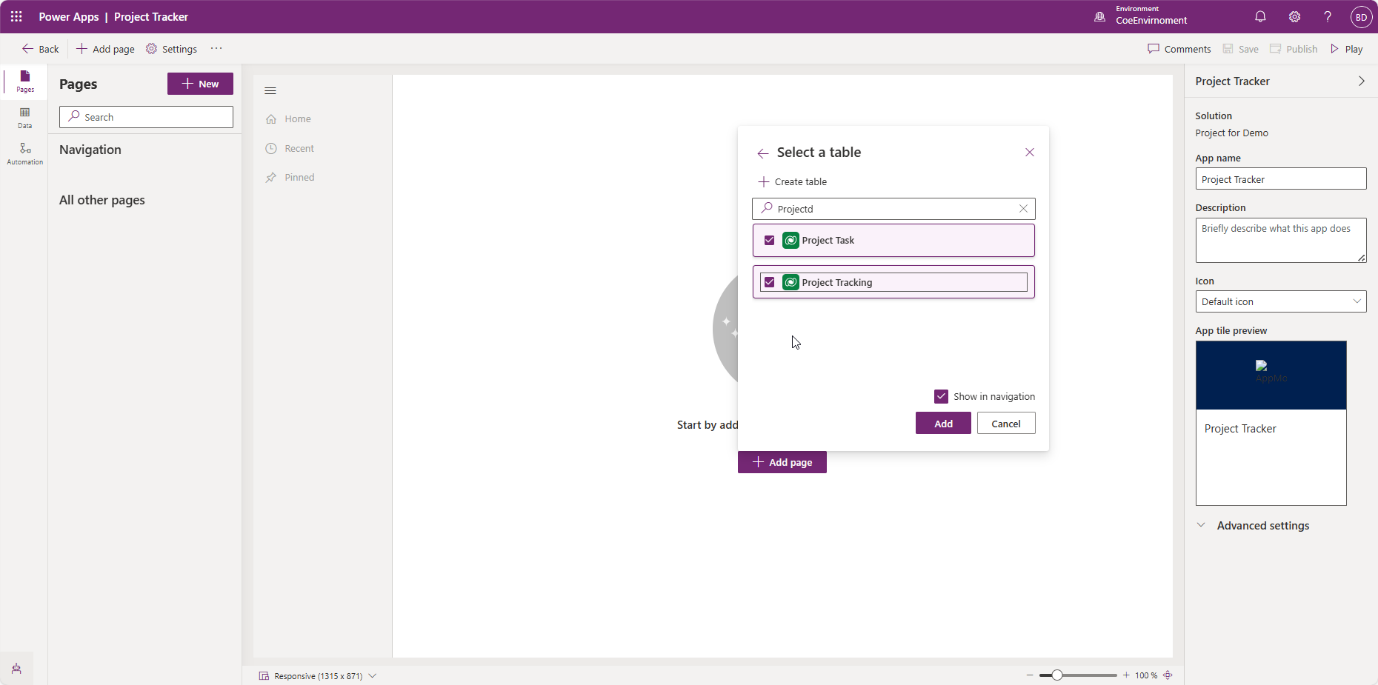This screenshot has width=1378, height=685.
Task: Open the BD account avatar
Action: (1361, 17)
